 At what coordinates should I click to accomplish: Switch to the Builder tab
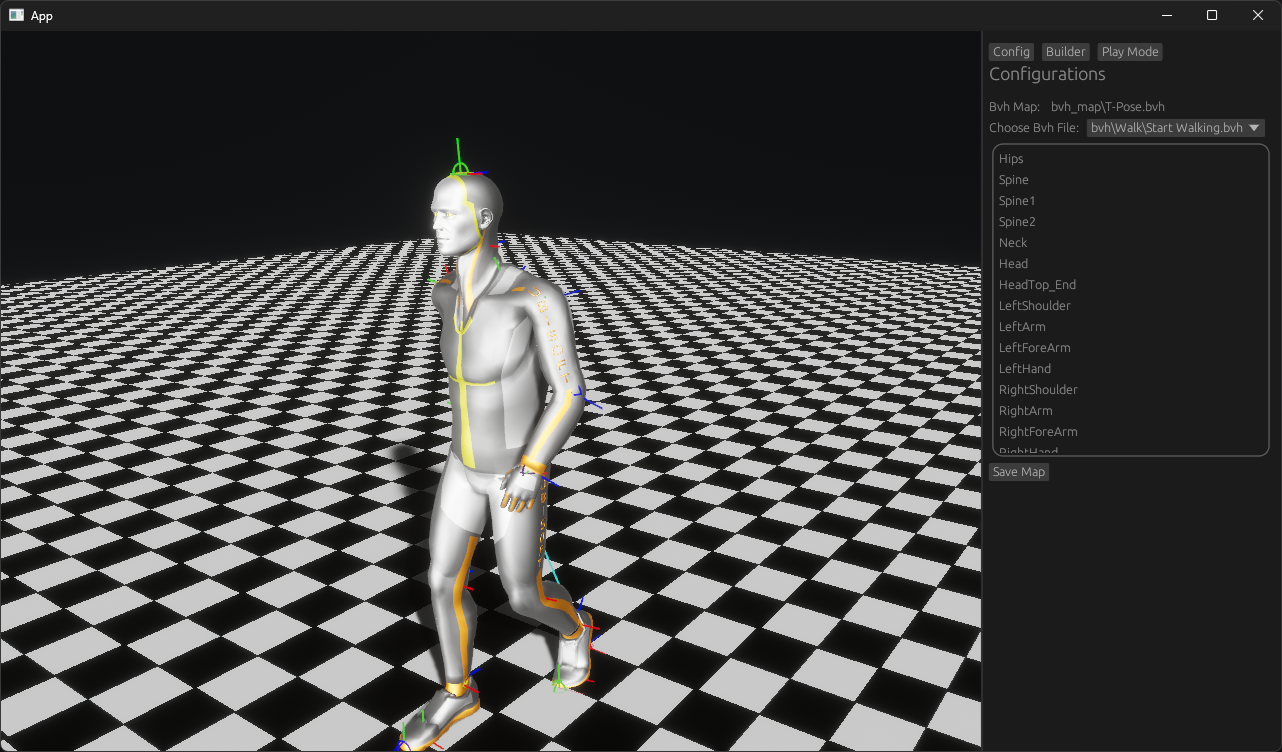(x=1065, y=52)
